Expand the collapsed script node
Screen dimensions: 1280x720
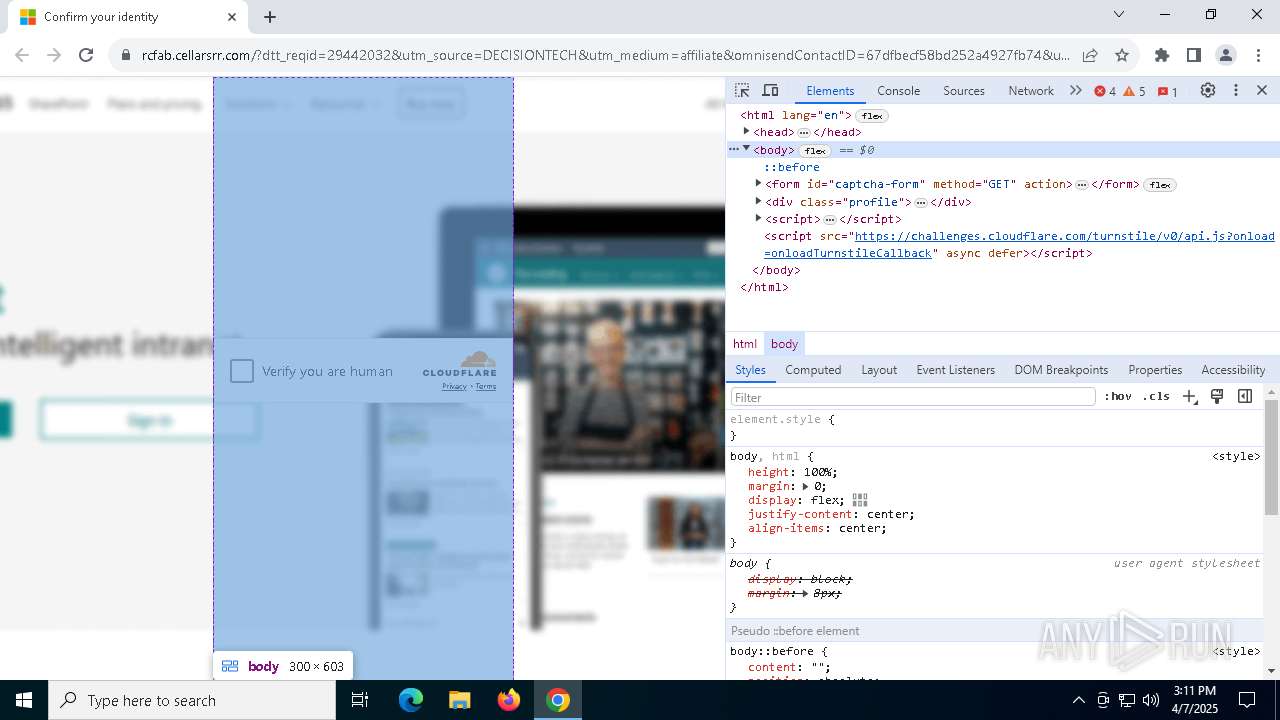pos(759,218)
